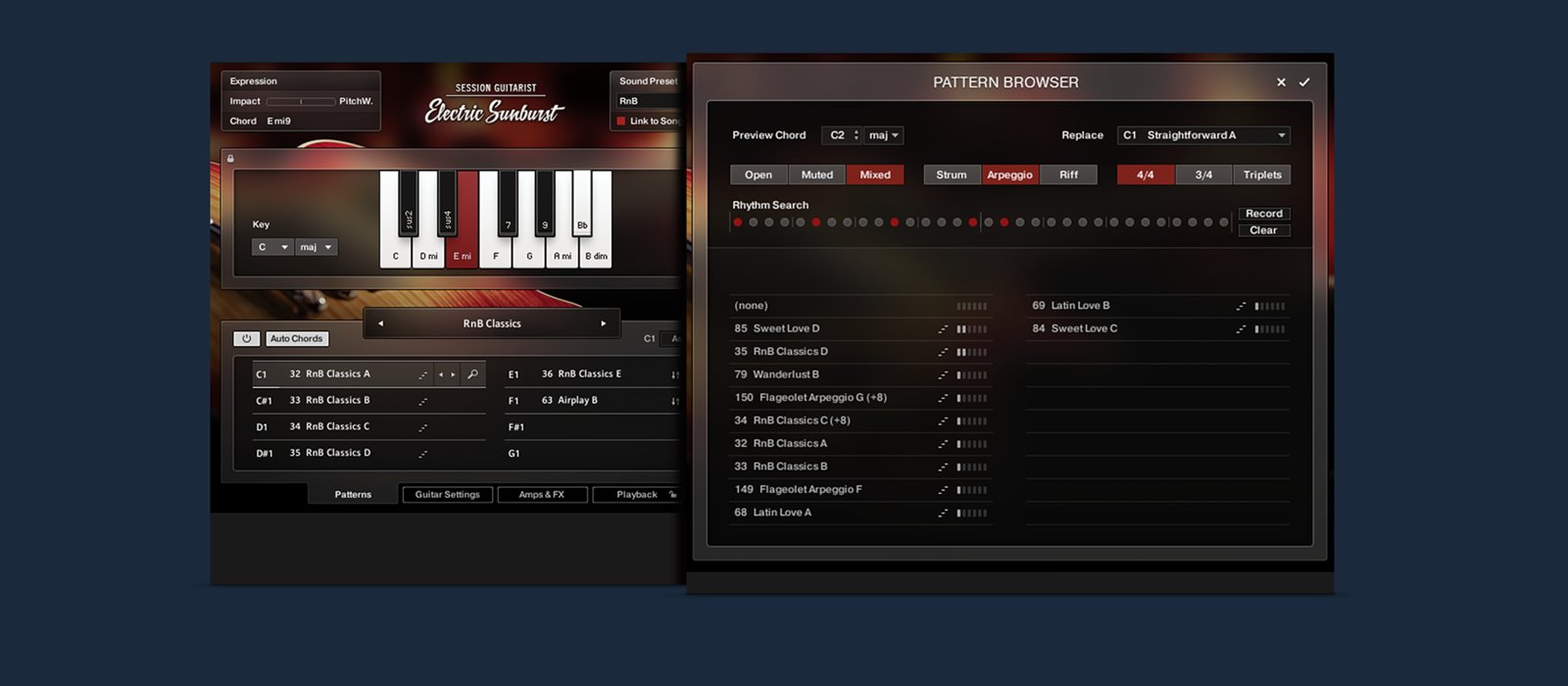Go to next song preset after RnB Classics
Screen dimensions: 1568x686
(603, 323)
